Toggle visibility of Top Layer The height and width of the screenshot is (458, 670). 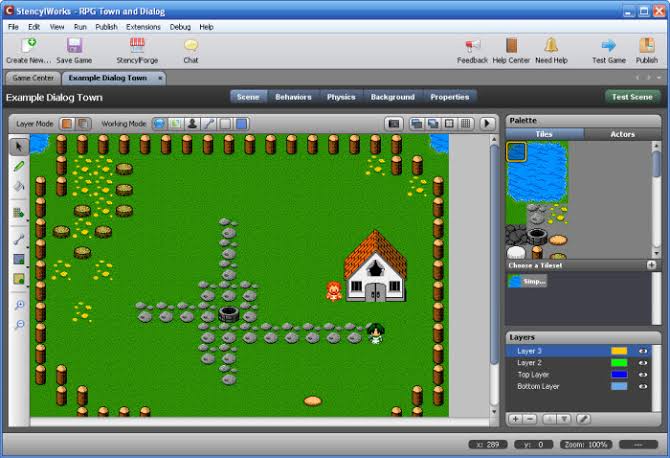point(643,375)
